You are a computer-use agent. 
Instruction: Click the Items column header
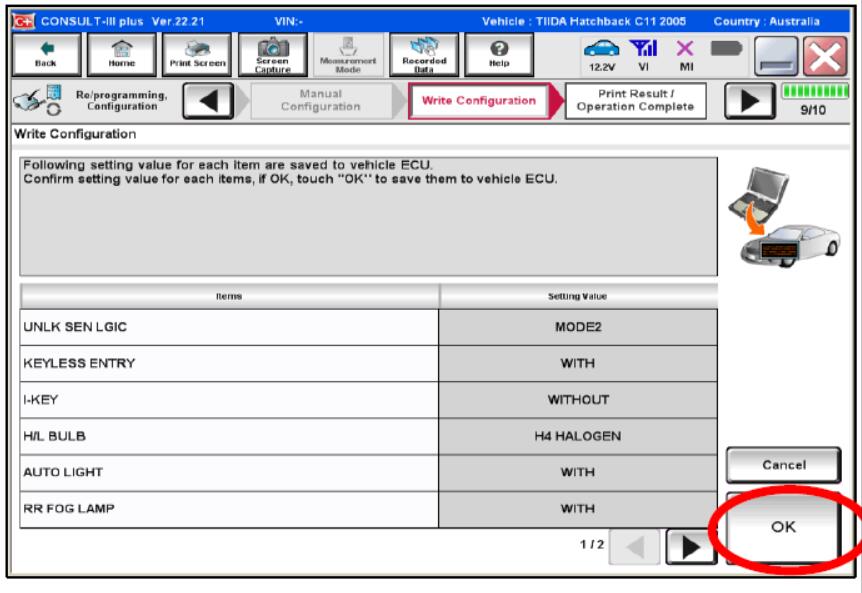pos(229,296)
